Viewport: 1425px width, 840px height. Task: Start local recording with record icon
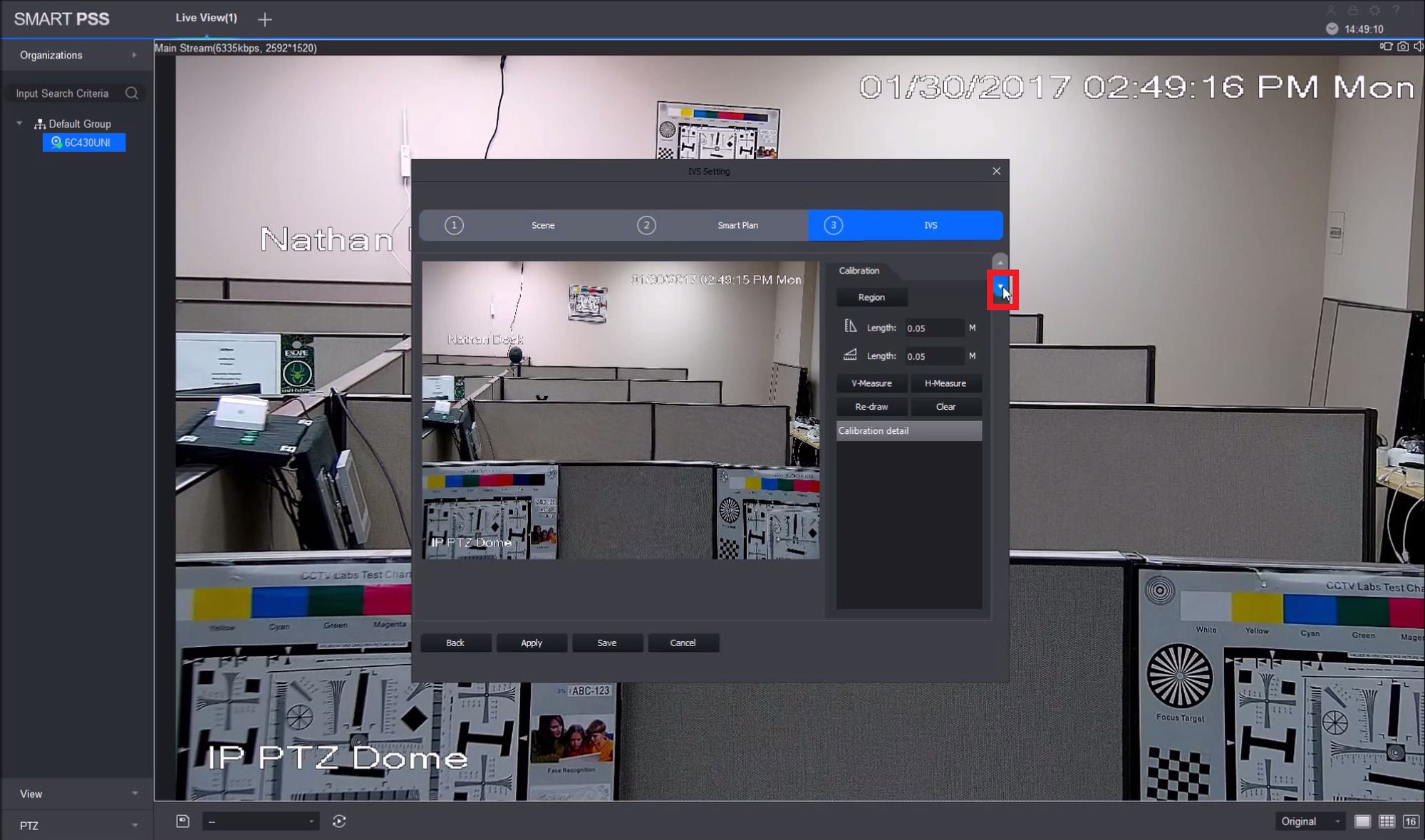pyautogui.click(x=1386, y=47)
